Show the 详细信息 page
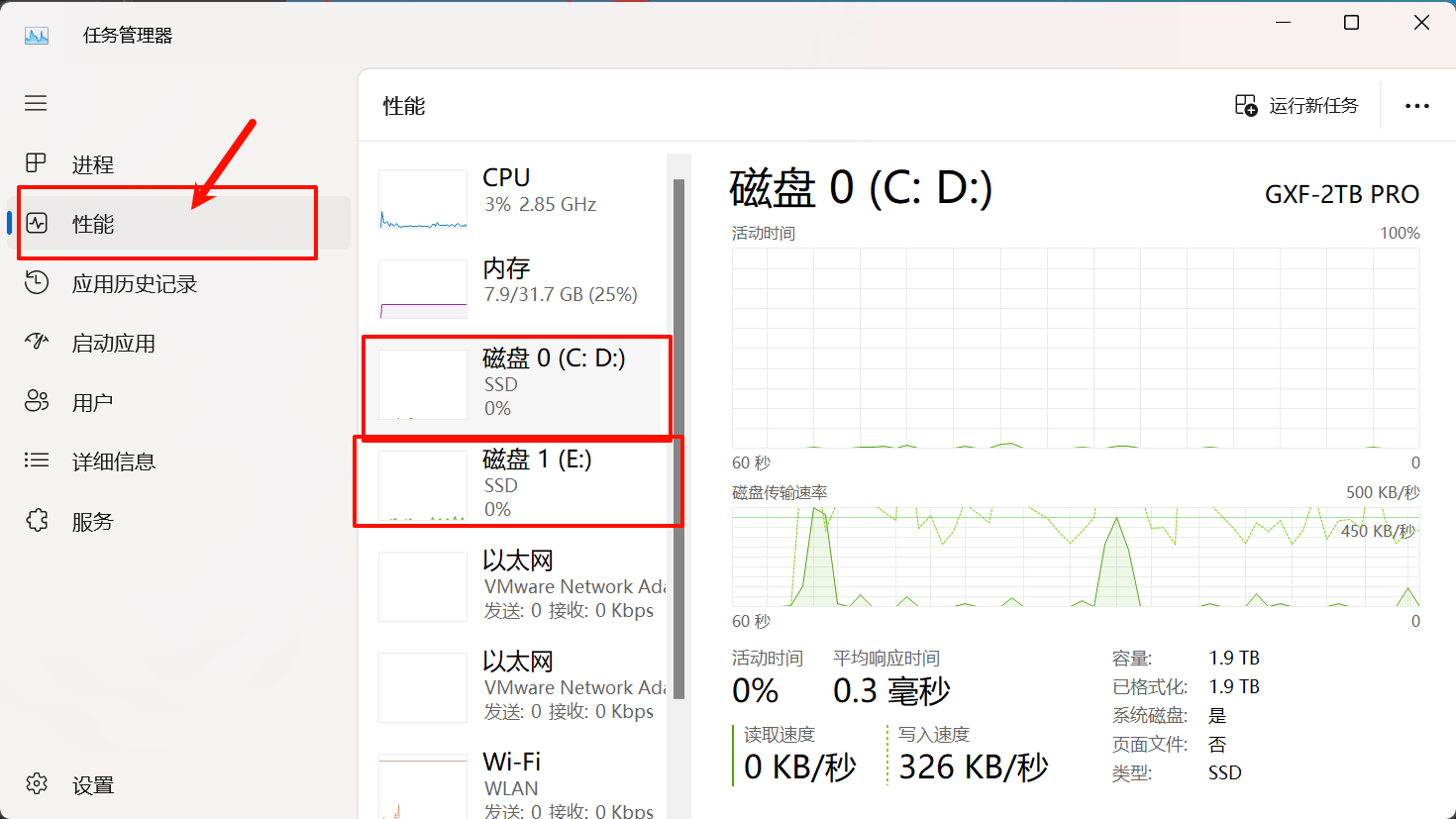This screenshot has height=819, width=1456. pyautogui.click(x=179, y=461)
